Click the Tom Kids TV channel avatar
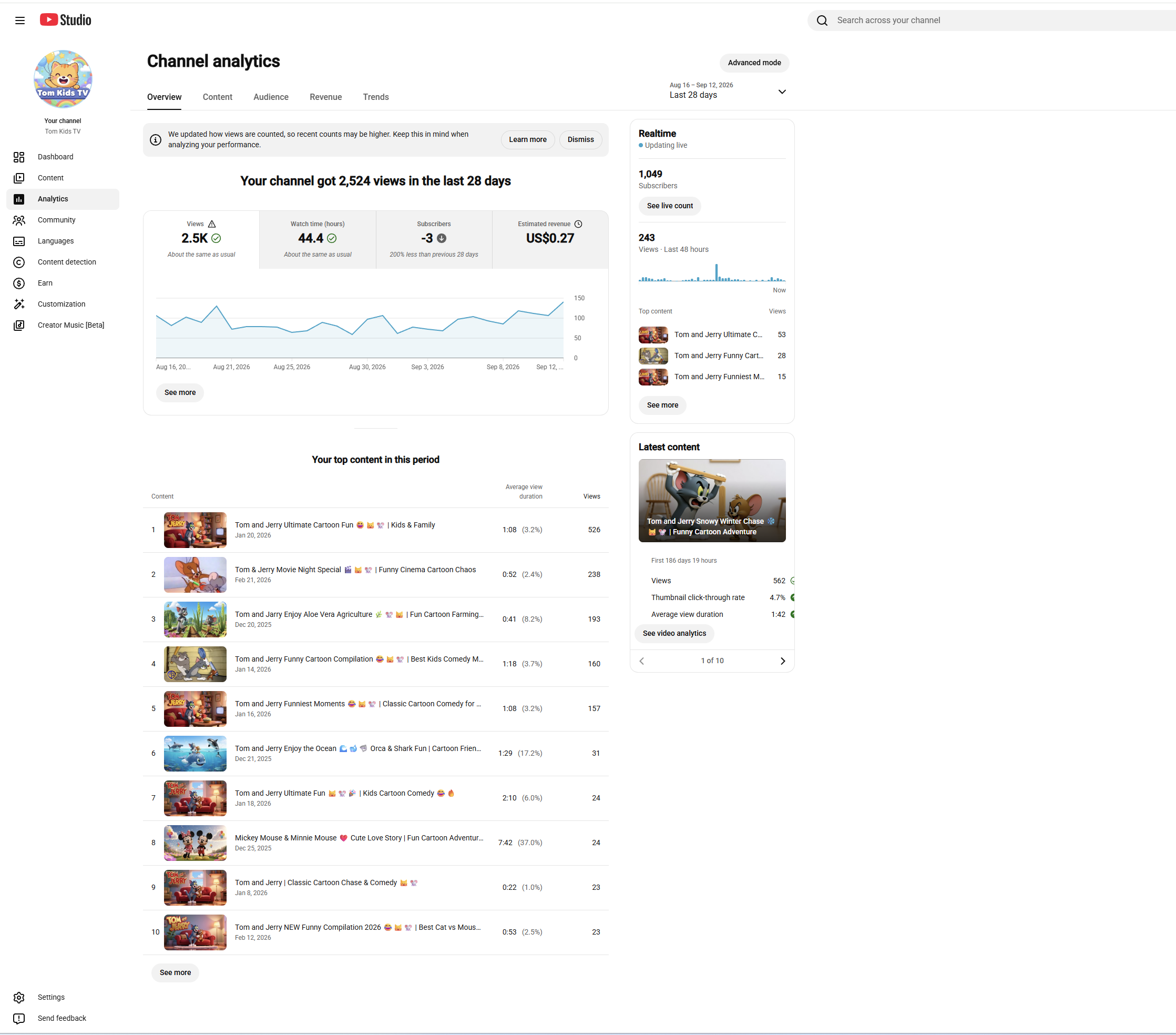The height and width of the screenshot is (1035, 1176). 63,79
